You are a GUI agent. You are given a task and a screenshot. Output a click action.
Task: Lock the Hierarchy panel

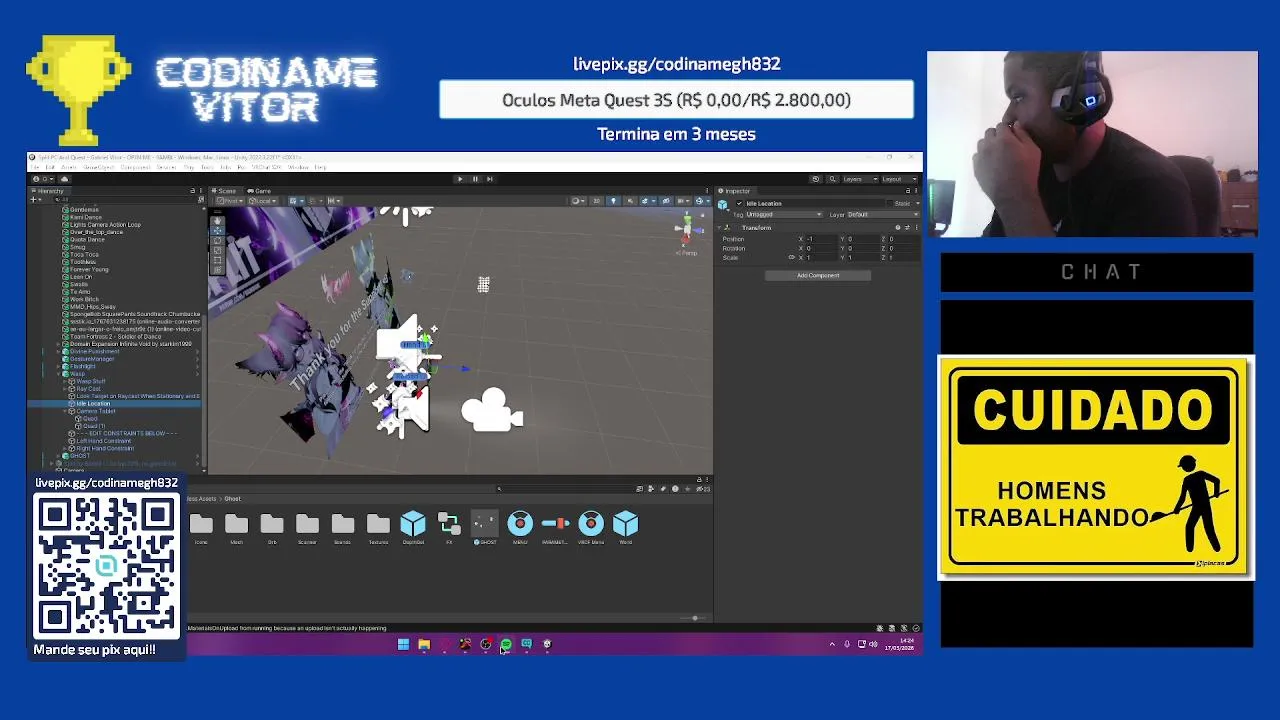[x=193, y=190]
